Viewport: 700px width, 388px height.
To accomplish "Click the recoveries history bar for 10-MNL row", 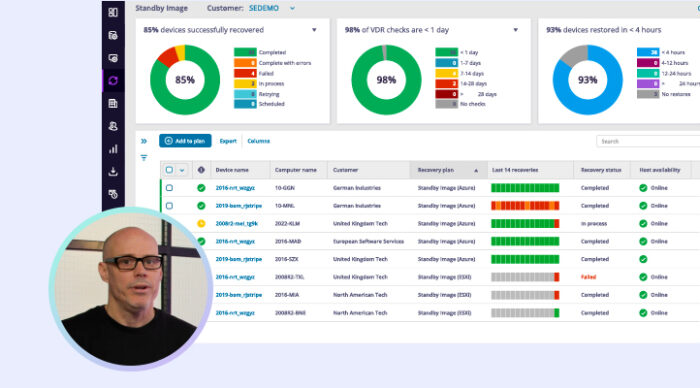I will click(x=525, y=206).
